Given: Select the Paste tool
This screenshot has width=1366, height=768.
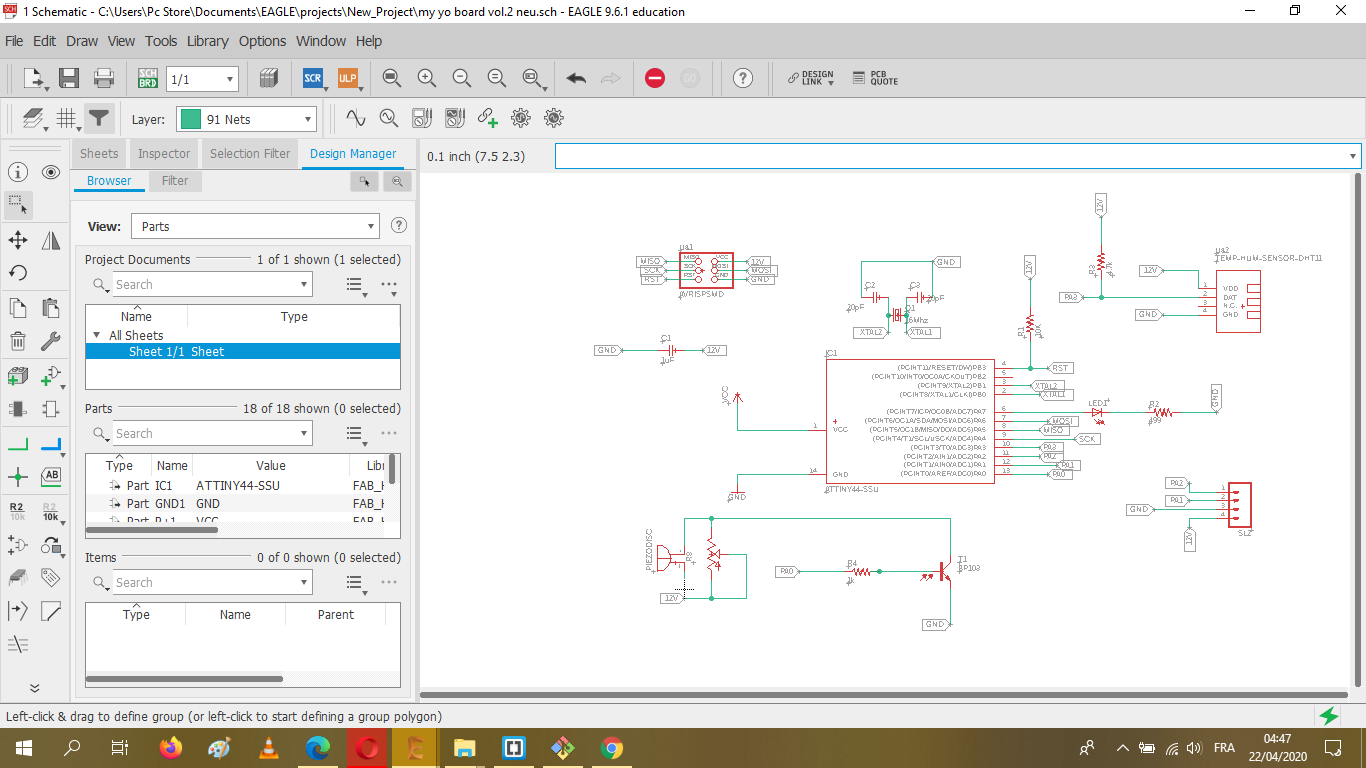Looking at the screenshot, I should click(51, 308).
